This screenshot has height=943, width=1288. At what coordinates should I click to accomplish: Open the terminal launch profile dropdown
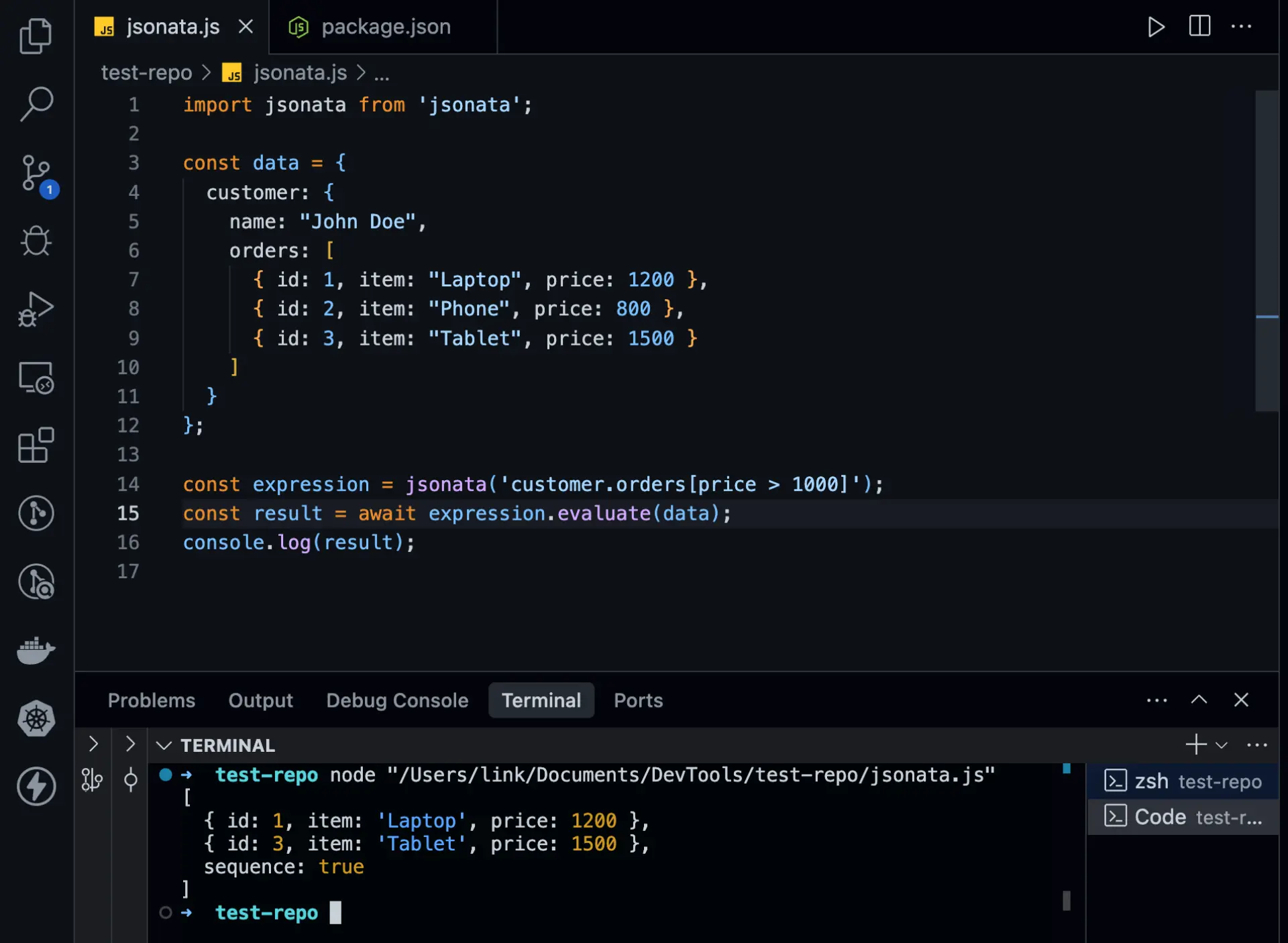point(1221,744)
